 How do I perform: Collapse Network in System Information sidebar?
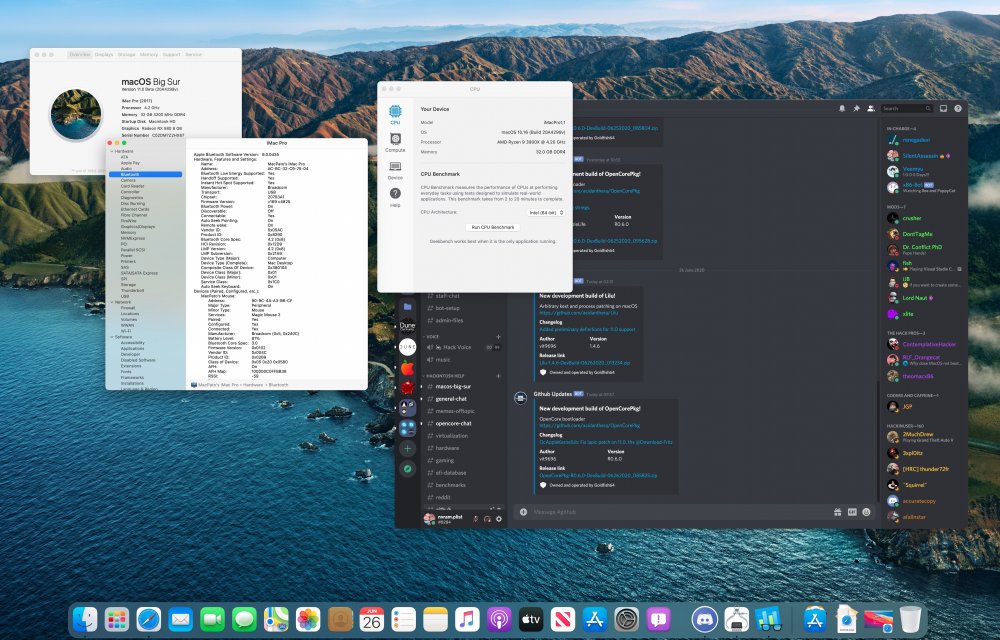pyautogui.click(x=112, y=302)
